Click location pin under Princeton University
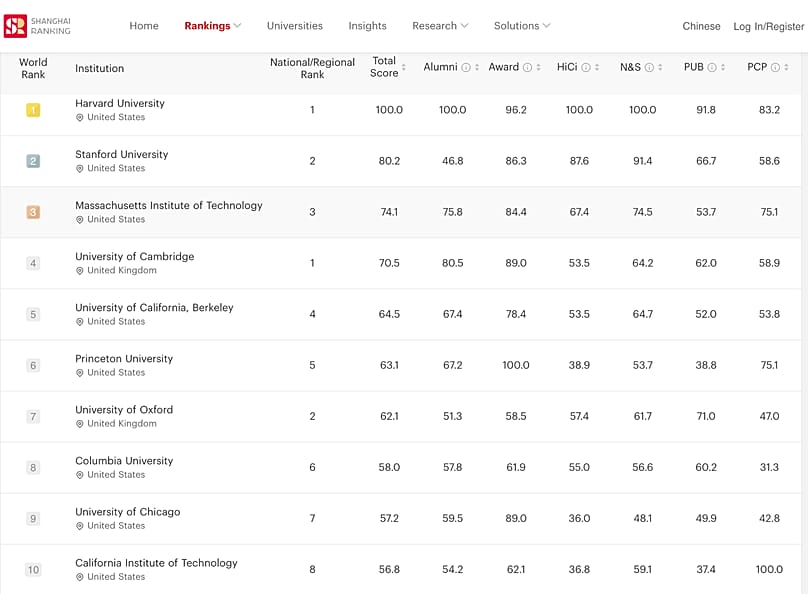 tap(79, 372)
